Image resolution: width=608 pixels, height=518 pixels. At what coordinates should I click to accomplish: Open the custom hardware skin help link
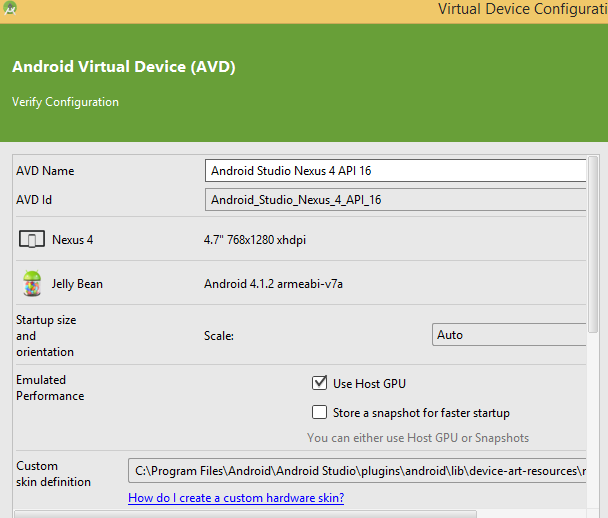(x=236, y=498)
